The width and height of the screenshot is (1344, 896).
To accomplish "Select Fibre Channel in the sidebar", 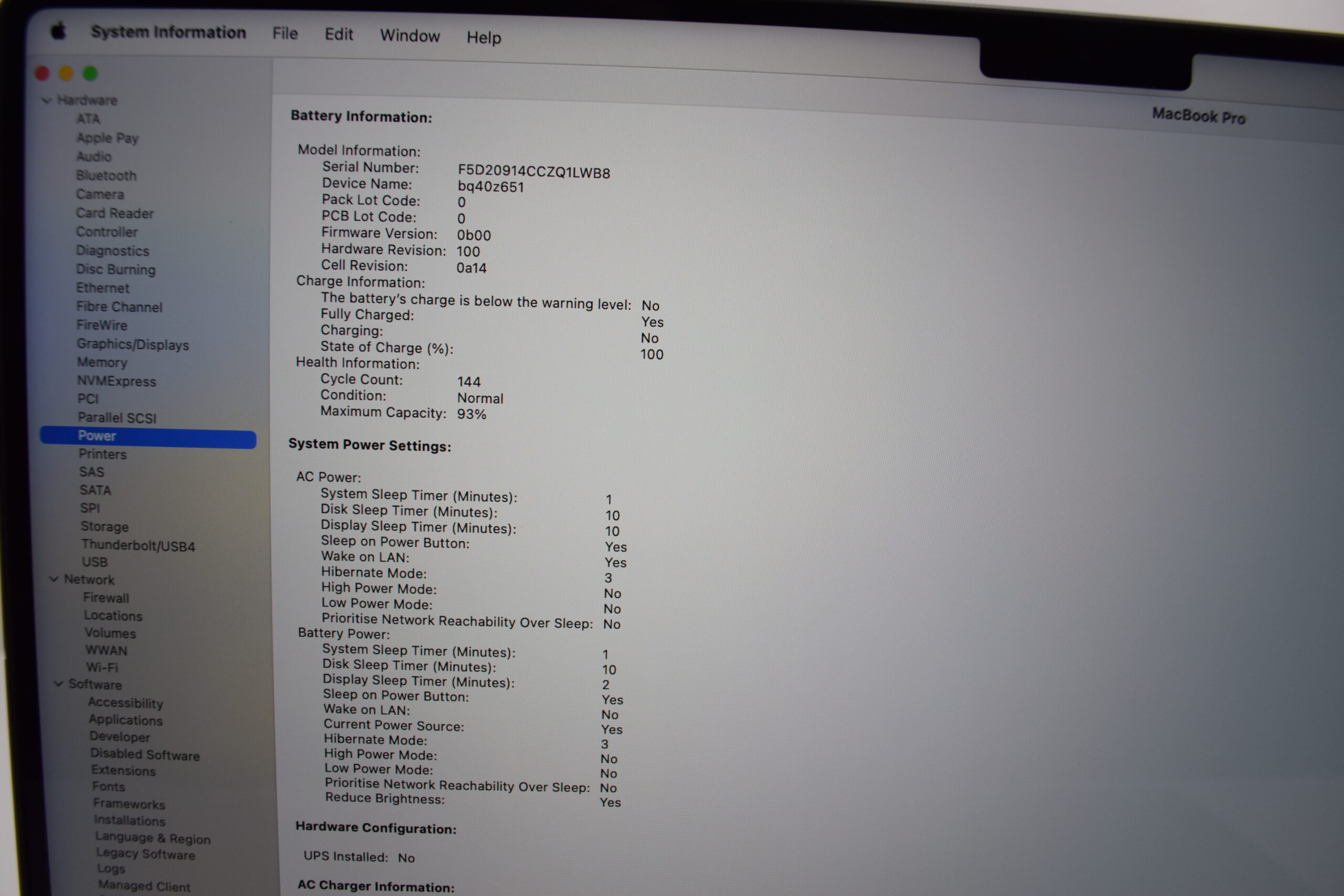I will (119, 307).
